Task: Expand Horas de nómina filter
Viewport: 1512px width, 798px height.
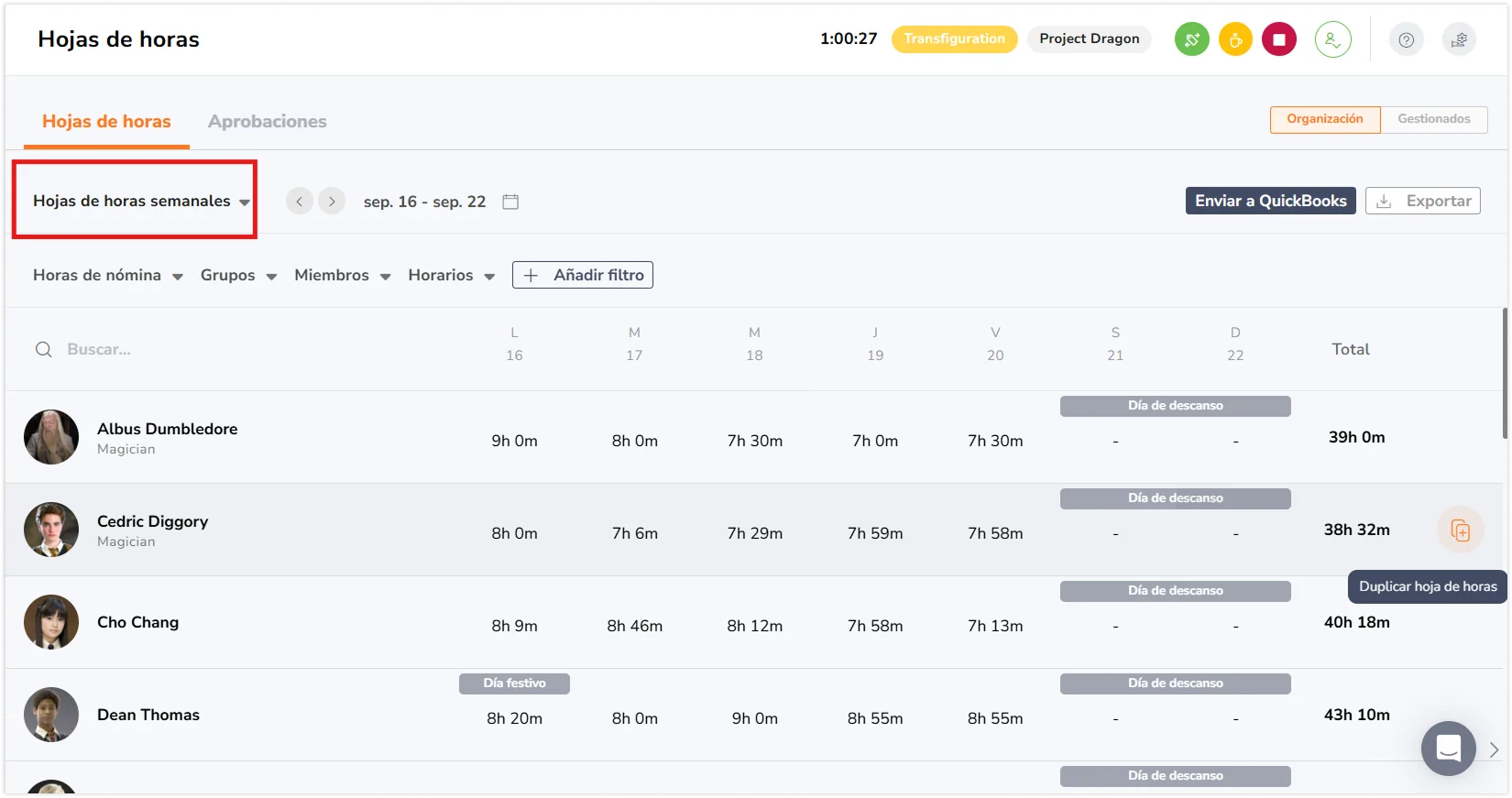Action: click(x=108, y=275)
